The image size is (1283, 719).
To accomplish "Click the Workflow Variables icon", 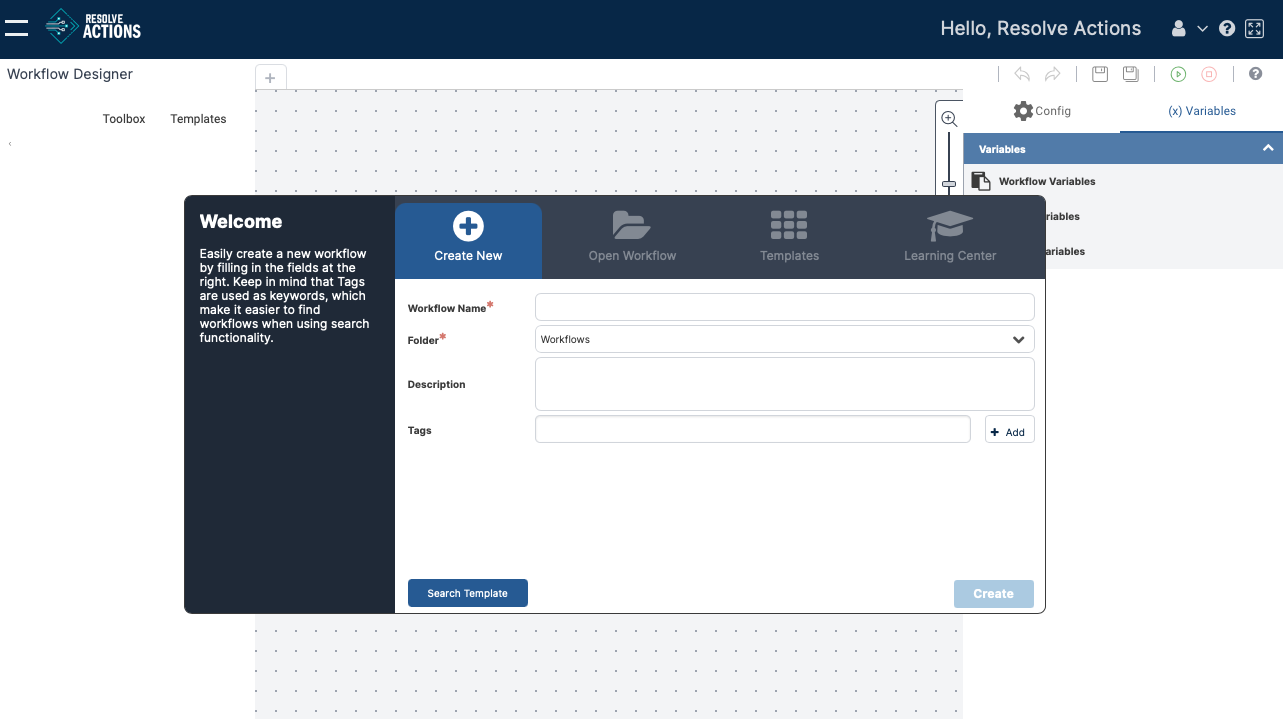I will [980, 181].
